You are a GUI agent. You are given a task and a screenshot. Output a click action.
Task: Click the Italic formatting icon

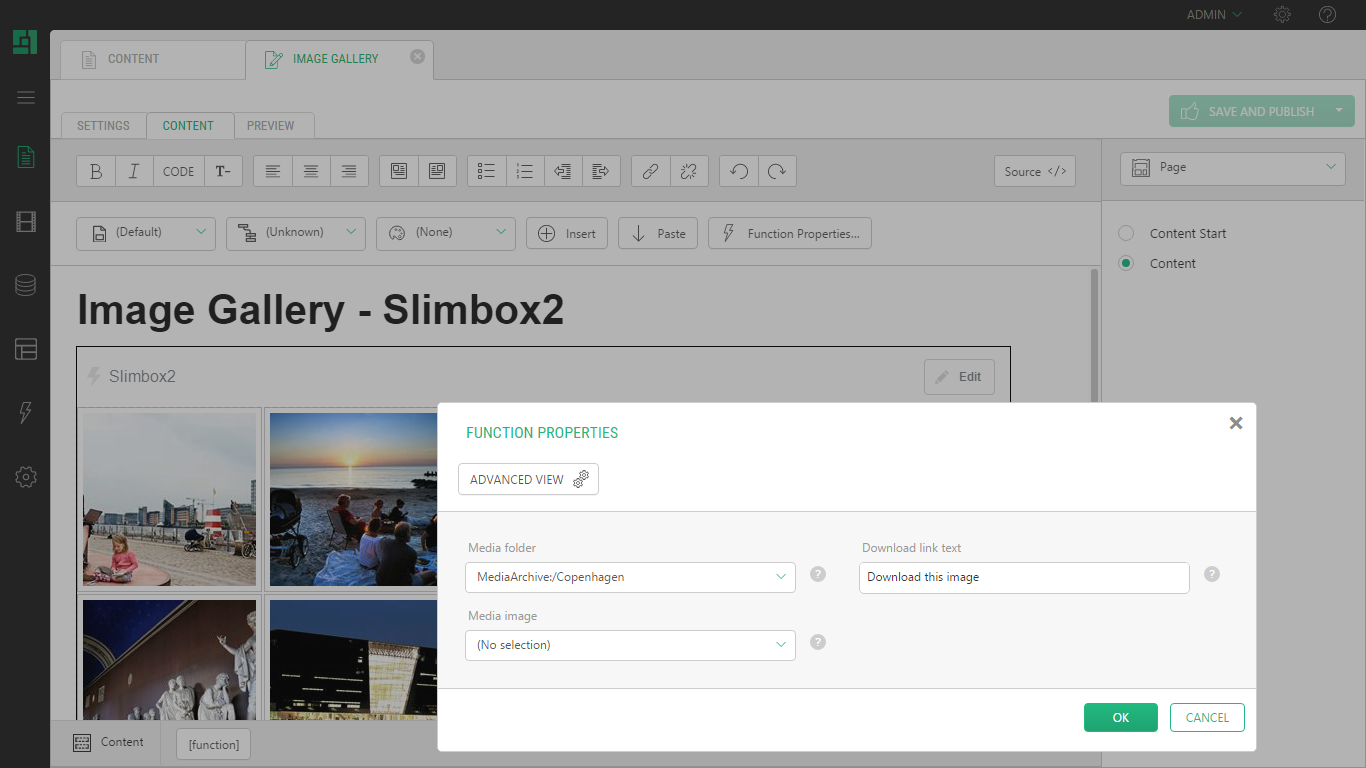pos(134,171)
